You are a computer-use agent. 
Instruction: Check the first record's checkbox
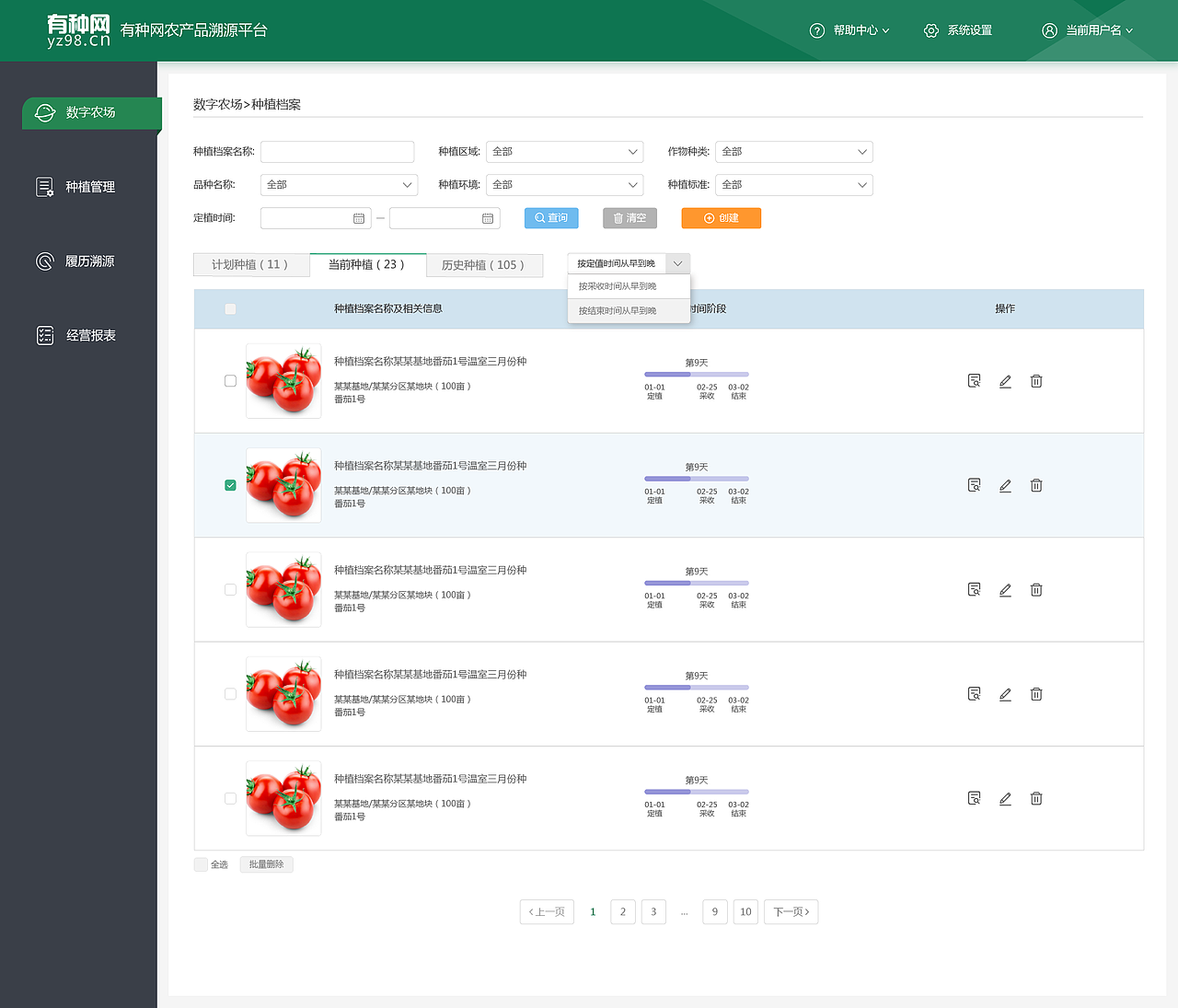click(230, 381)
